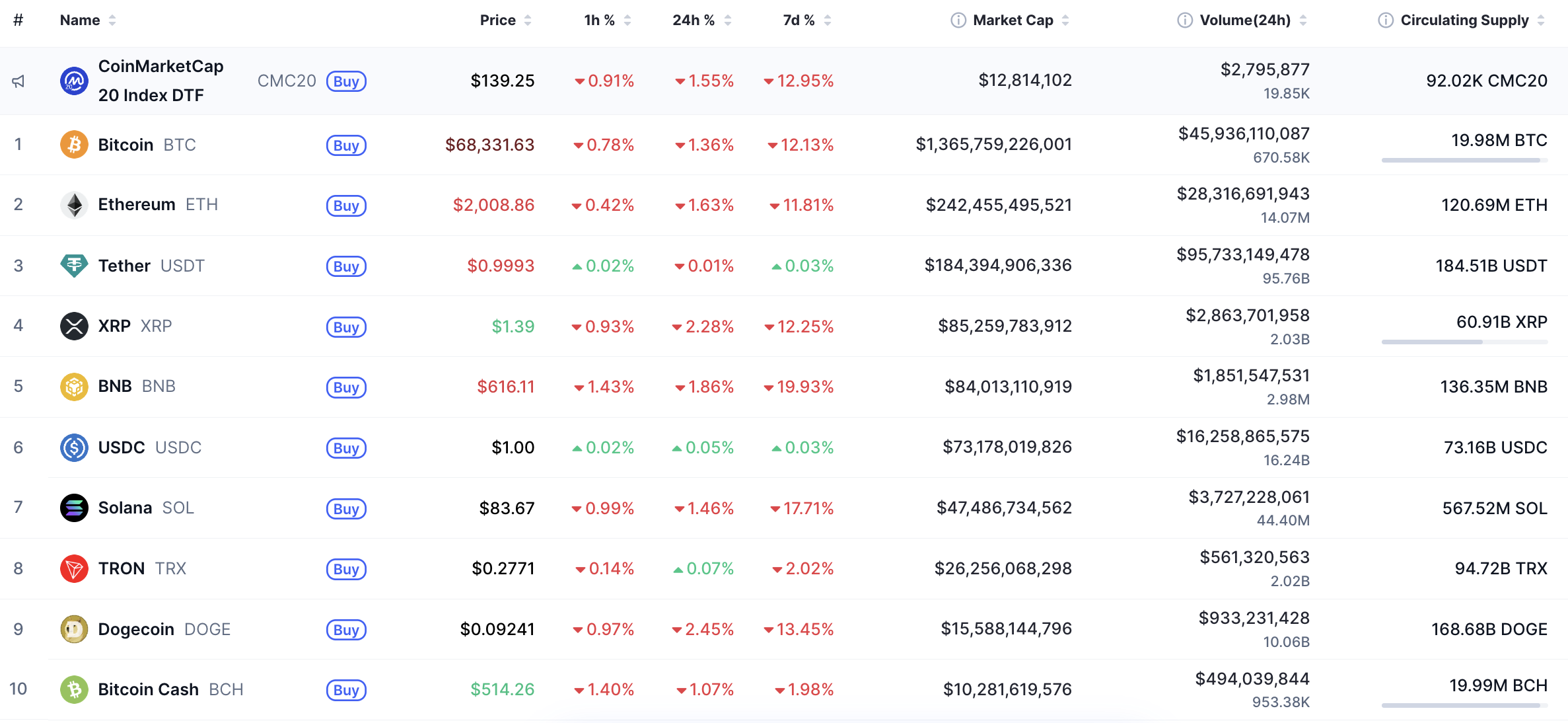Click the Dogecoin logo icon
This screenshot has height=723, width=1568.
74,629
